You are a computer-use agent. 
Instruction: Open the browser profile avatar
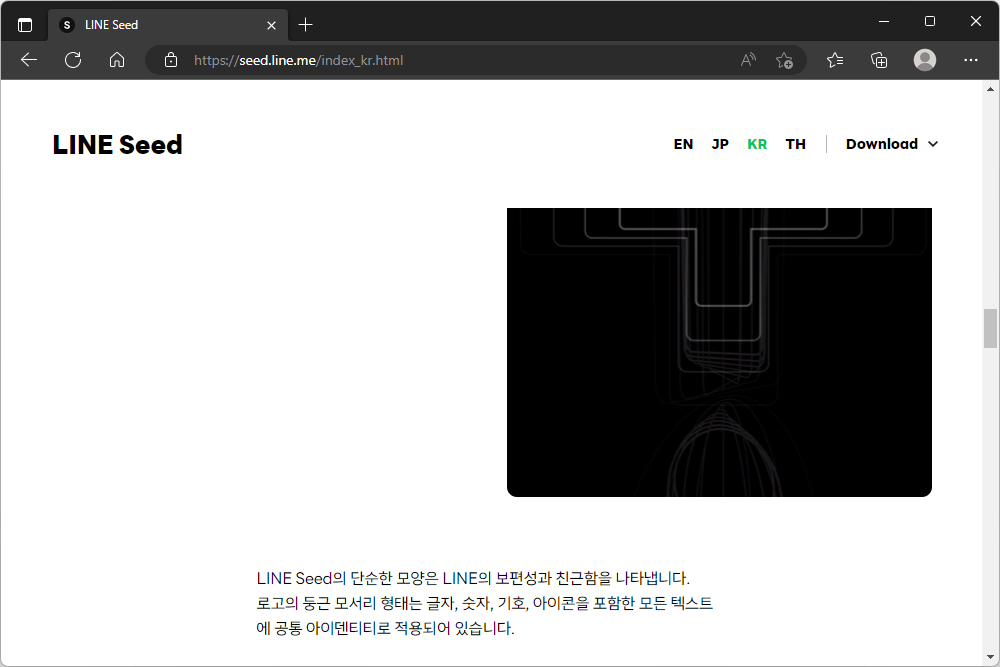[925, 60]
